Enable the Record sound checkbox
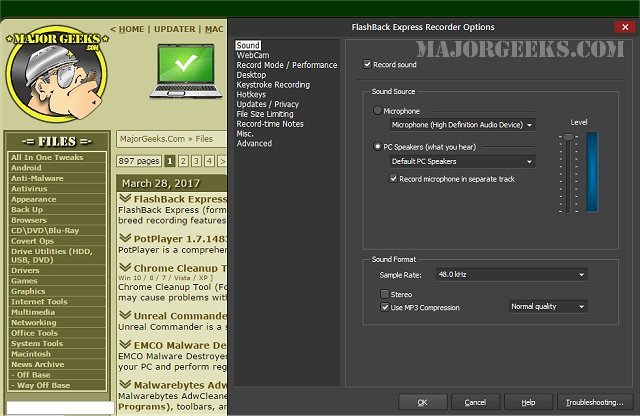This screenshot has width=640, height=416. coord(367,65)
